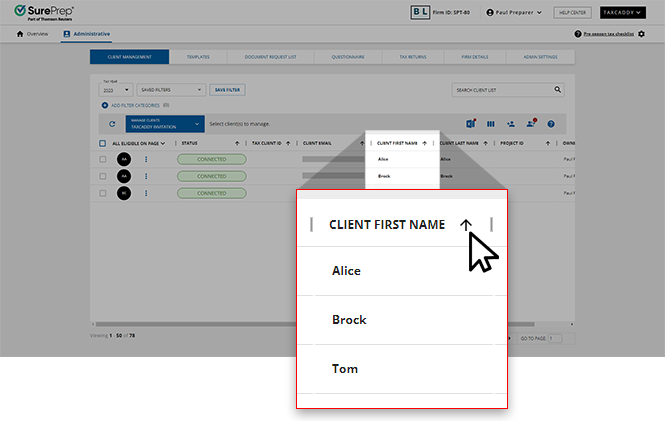Image resolution: width=665 pixels, height=421 pixels.
Task: Open the Saved Filters dropdown
Action: pos(171,90)
